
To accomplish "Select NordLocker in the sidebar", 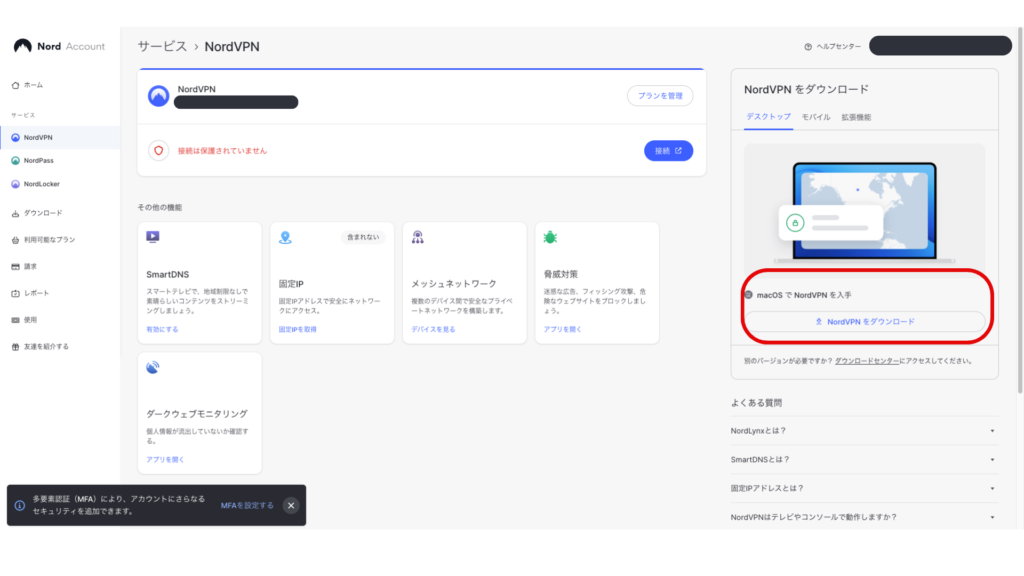I will tap(41, 184).
